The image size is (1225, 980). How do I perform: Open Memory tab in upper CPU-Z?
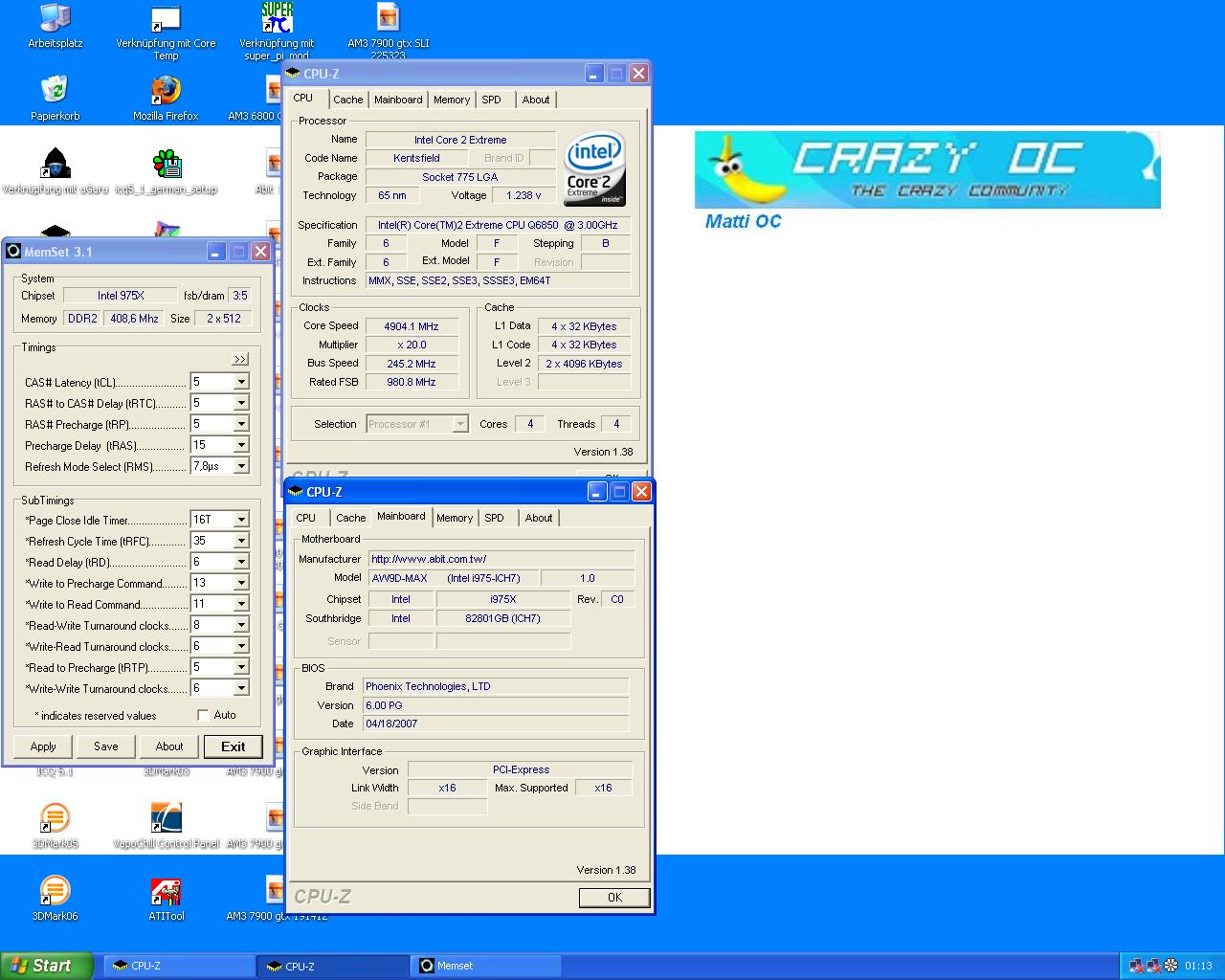pyautogui.click(x=452, y=100)
